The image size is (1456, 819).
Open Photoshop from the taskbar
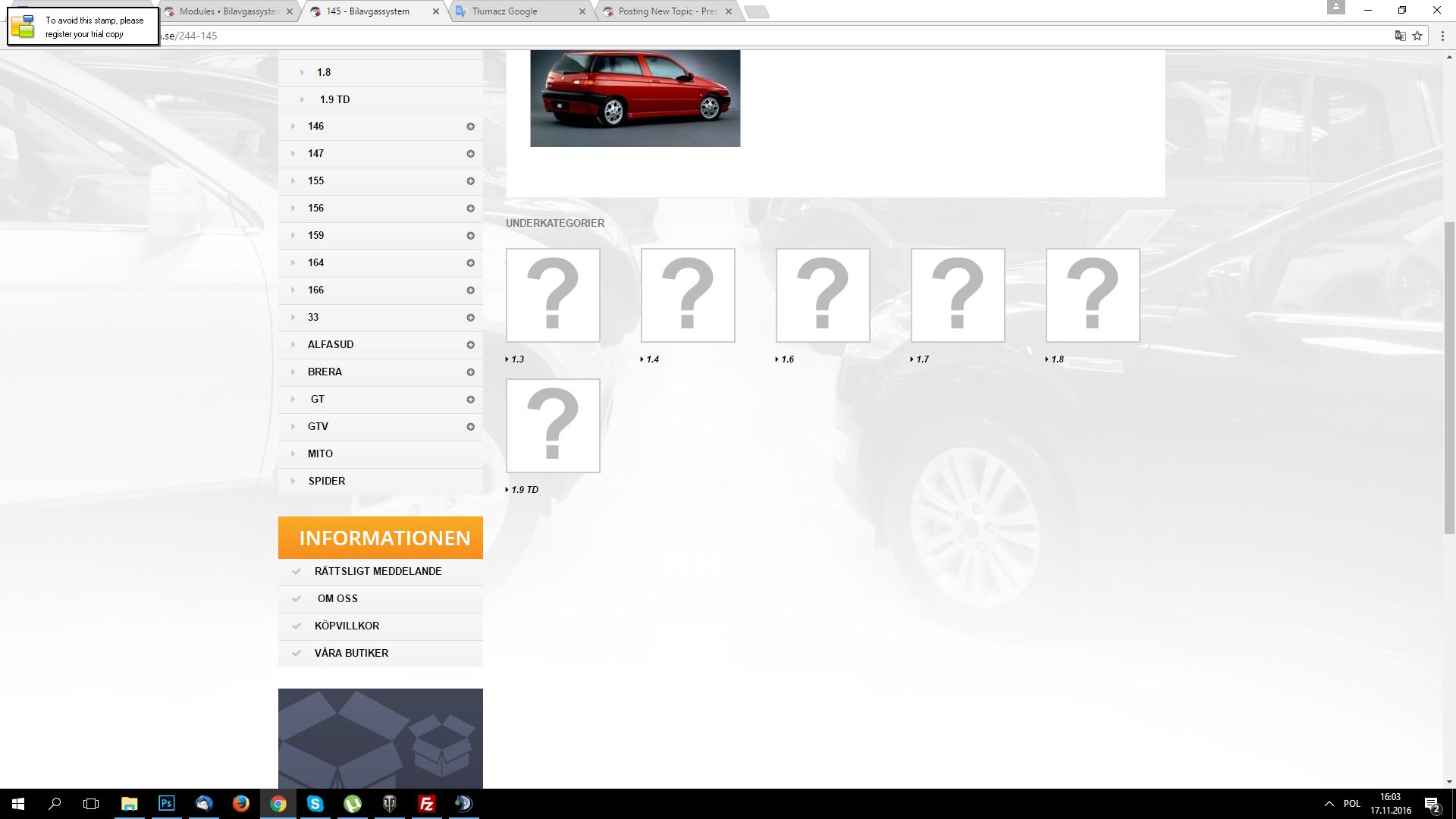pos(166,804)
